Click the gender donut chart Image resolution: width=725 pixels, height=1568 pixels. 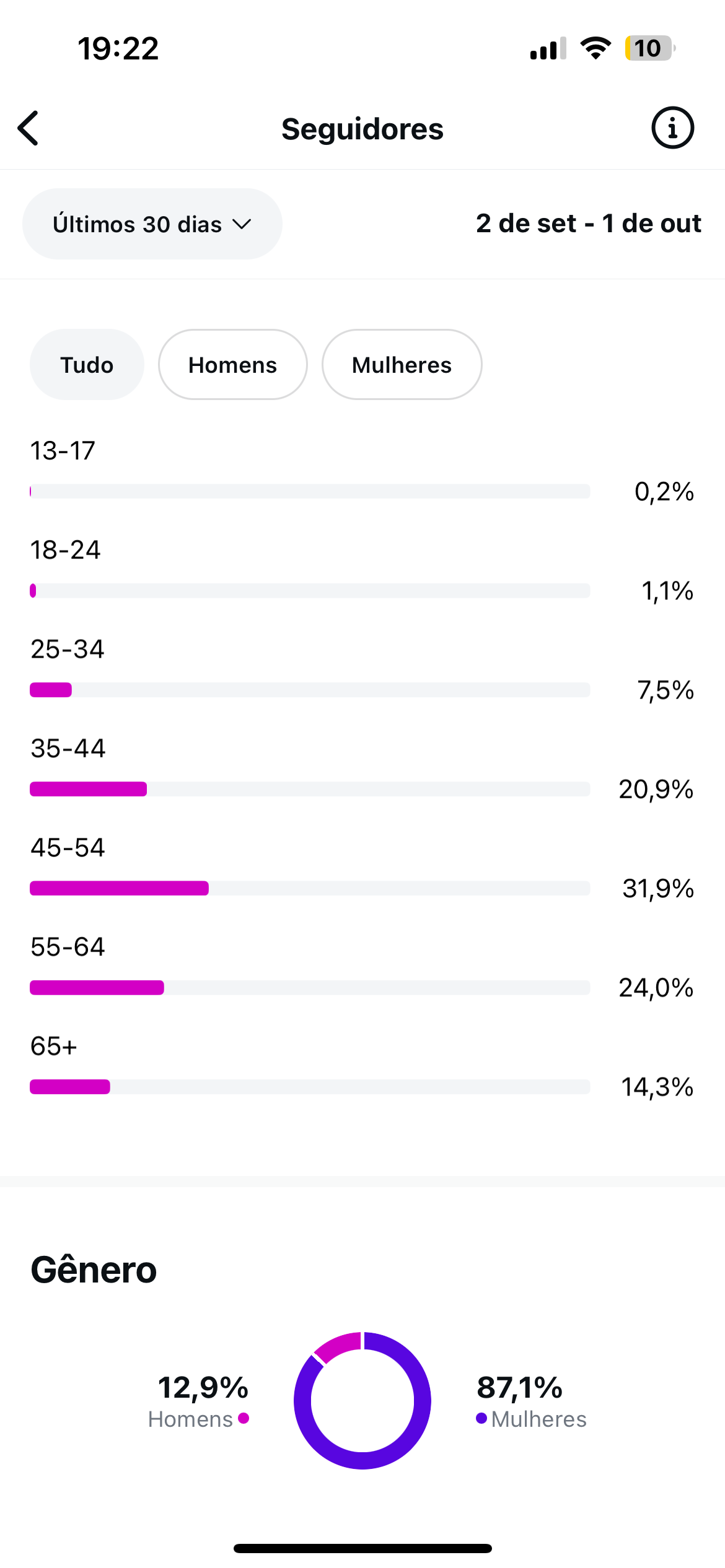coord(362,1400)
